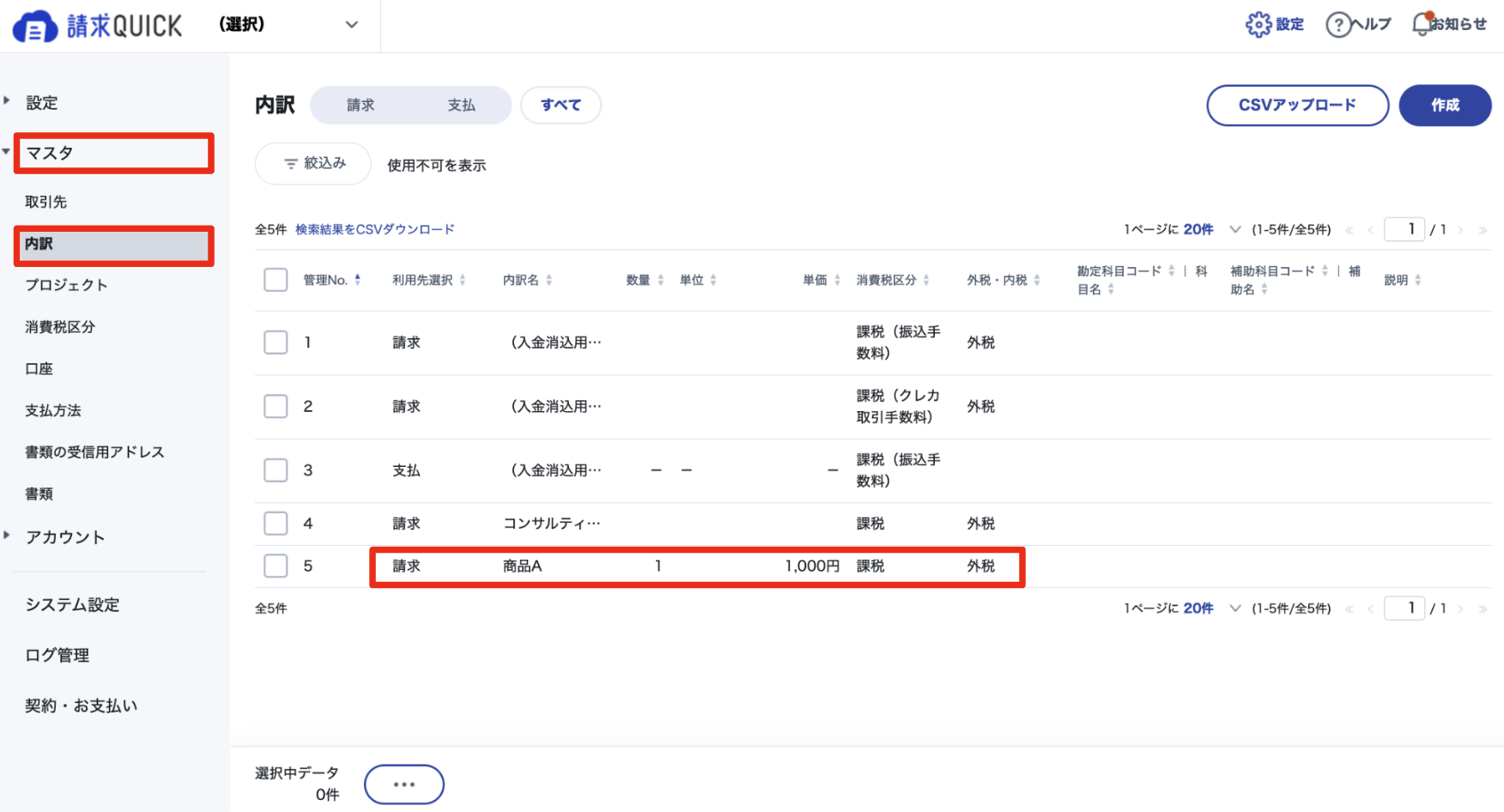Open 消費税区分 in the sidebar
This screenshot has height=812, width=1504.
point(60,327)
